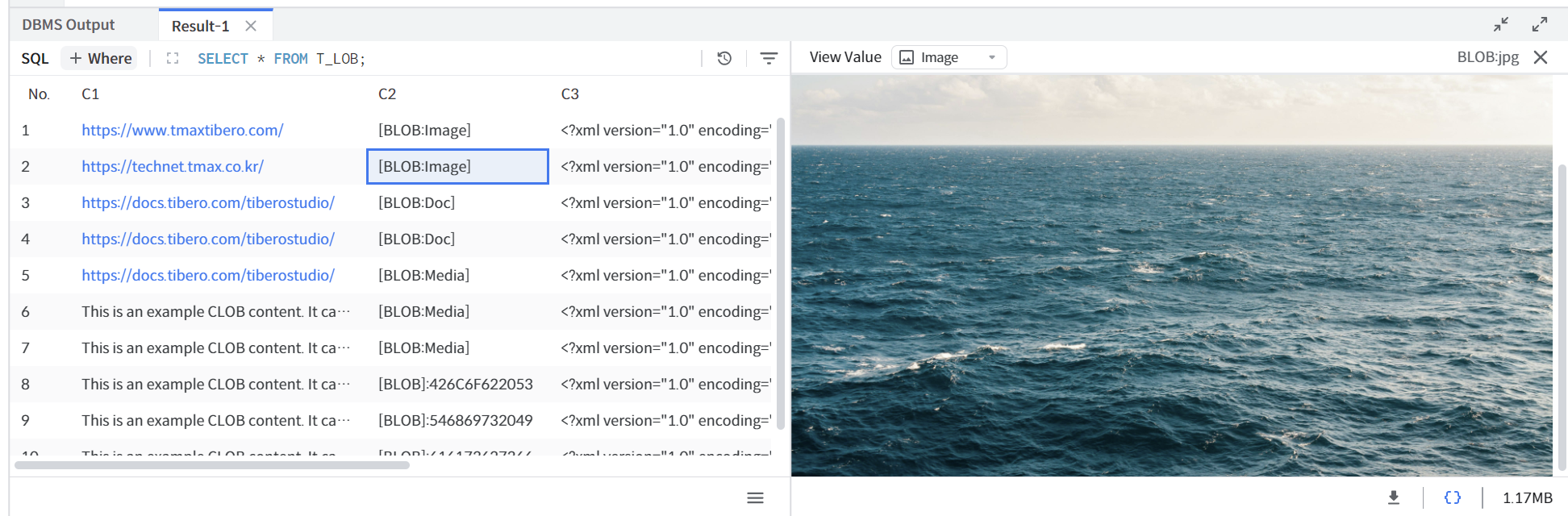The width and height of the screenshot is (1568, 516).
Task: Open the technet.tmax.co.kr link
Action: (173, 166)
